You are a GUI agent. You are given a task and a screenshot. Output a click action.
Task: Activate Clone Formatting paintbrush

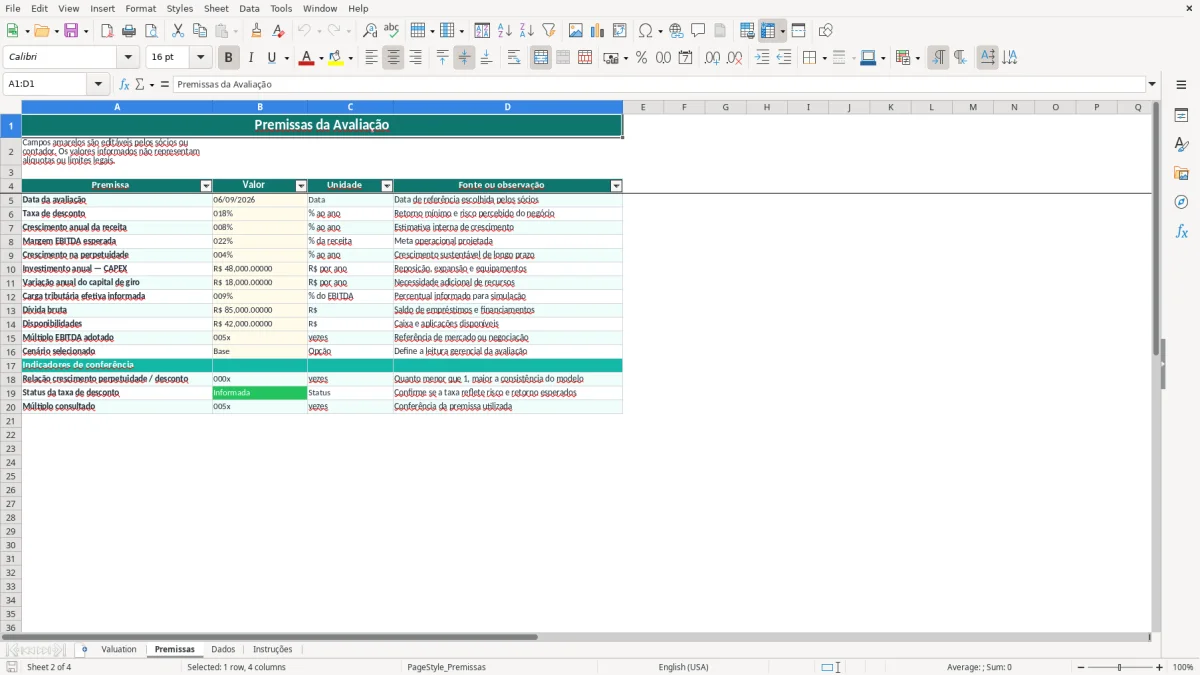tap(257, 31)
